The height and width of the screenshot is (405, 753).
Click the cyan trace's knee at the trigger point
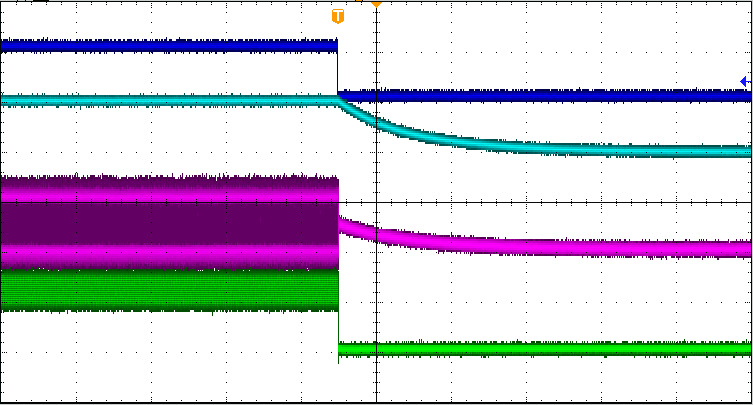coord(341,100)
